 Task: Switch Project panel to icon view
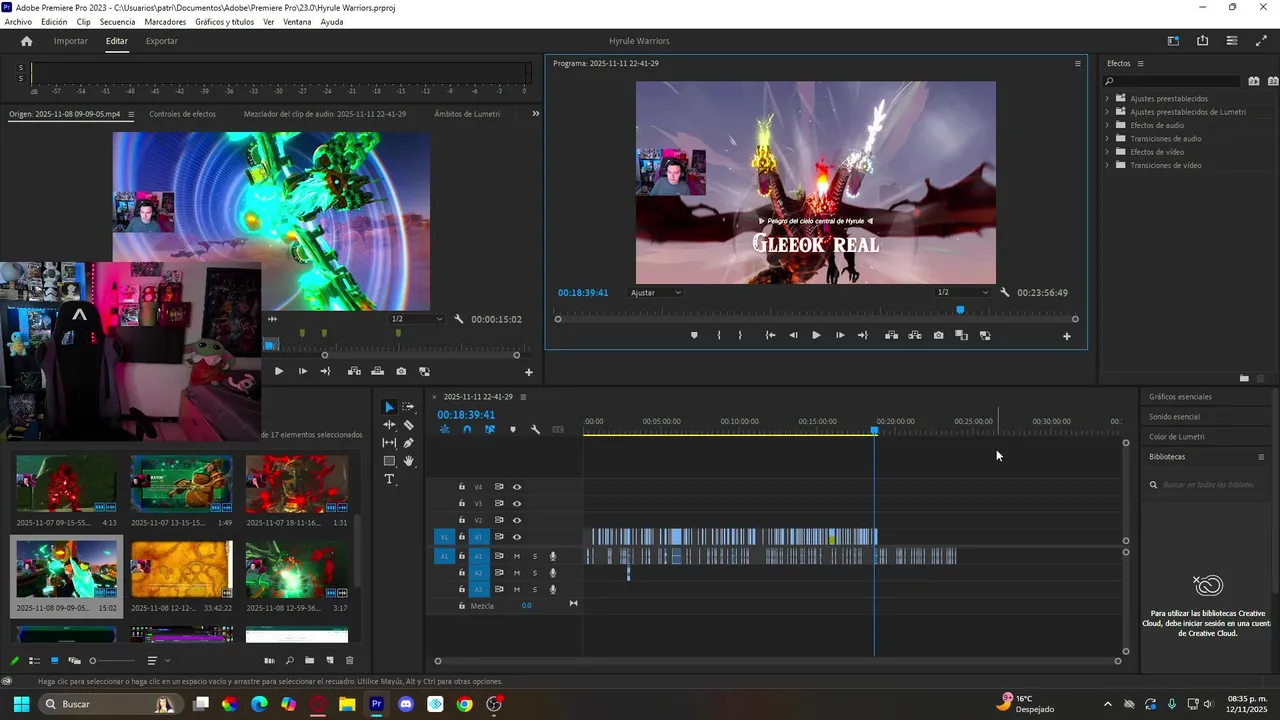[x=54, y=661]
